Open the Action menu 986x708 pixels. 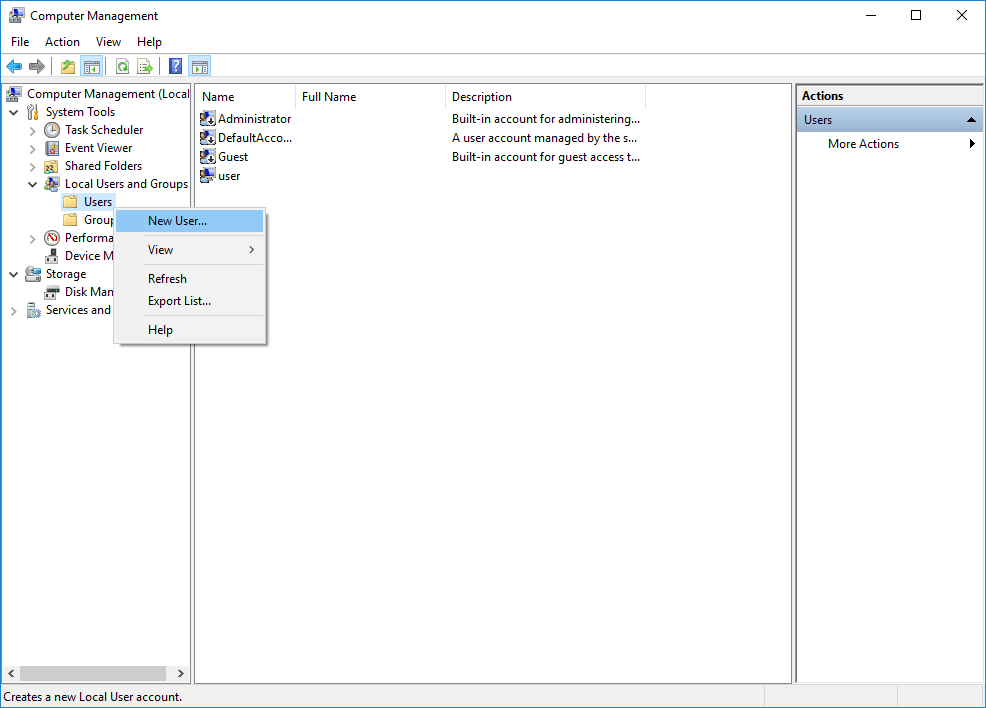coord(62,41)
